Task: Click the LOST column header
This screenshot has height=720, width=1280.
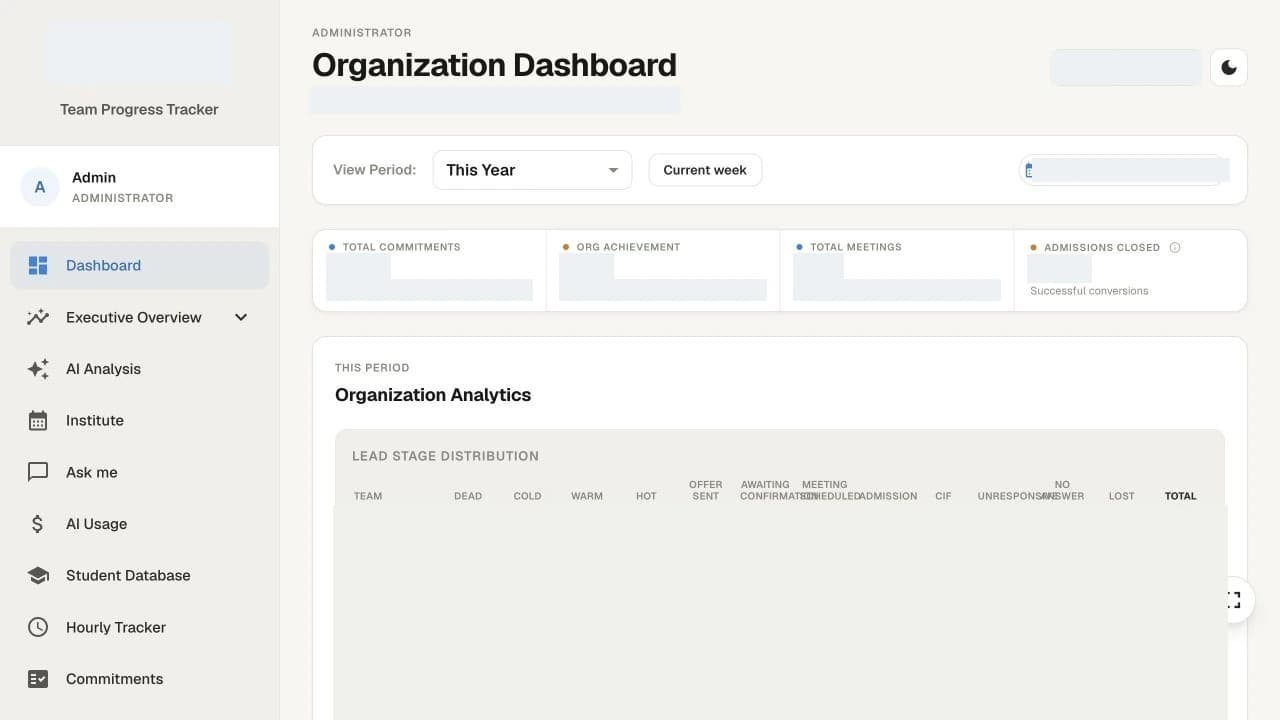Action: tap(1121, 496)
